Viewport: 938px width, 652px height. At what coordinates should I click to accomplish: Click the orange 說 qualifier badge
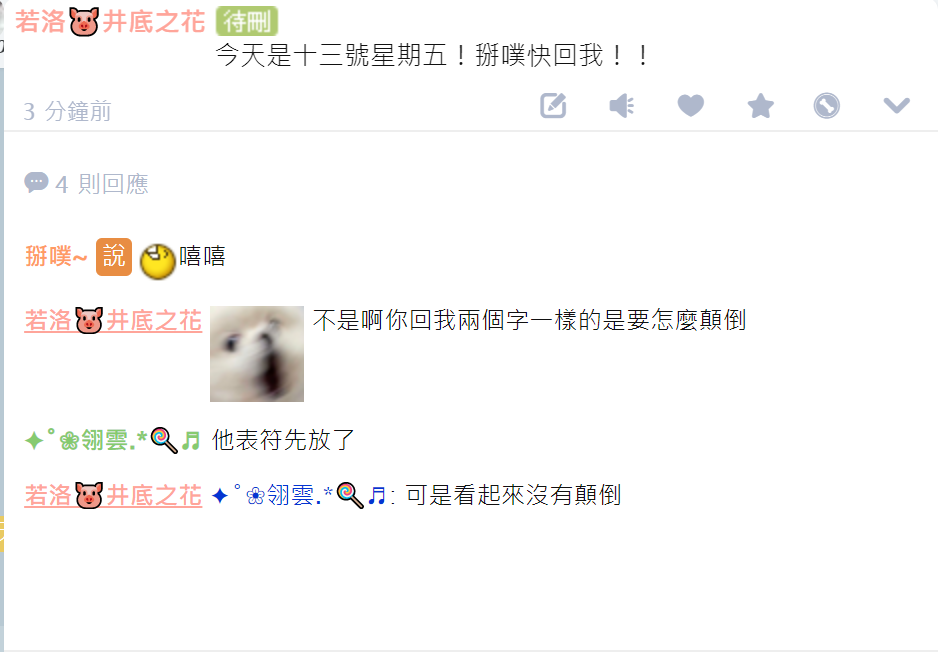(114, 257)
